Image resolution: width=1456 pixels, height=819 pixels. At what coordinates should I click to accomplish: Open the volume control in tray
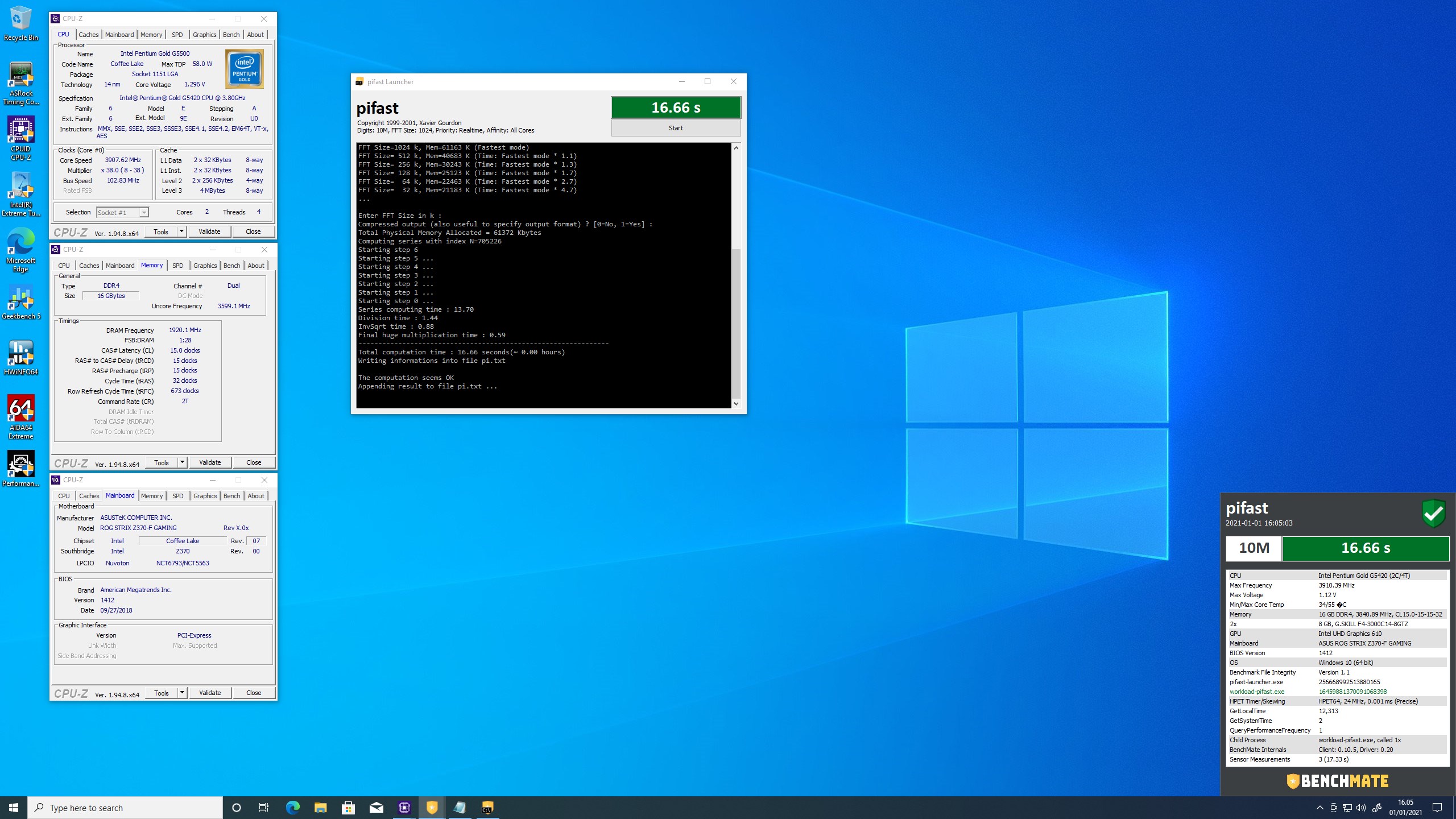click(x=1361, y=808)
